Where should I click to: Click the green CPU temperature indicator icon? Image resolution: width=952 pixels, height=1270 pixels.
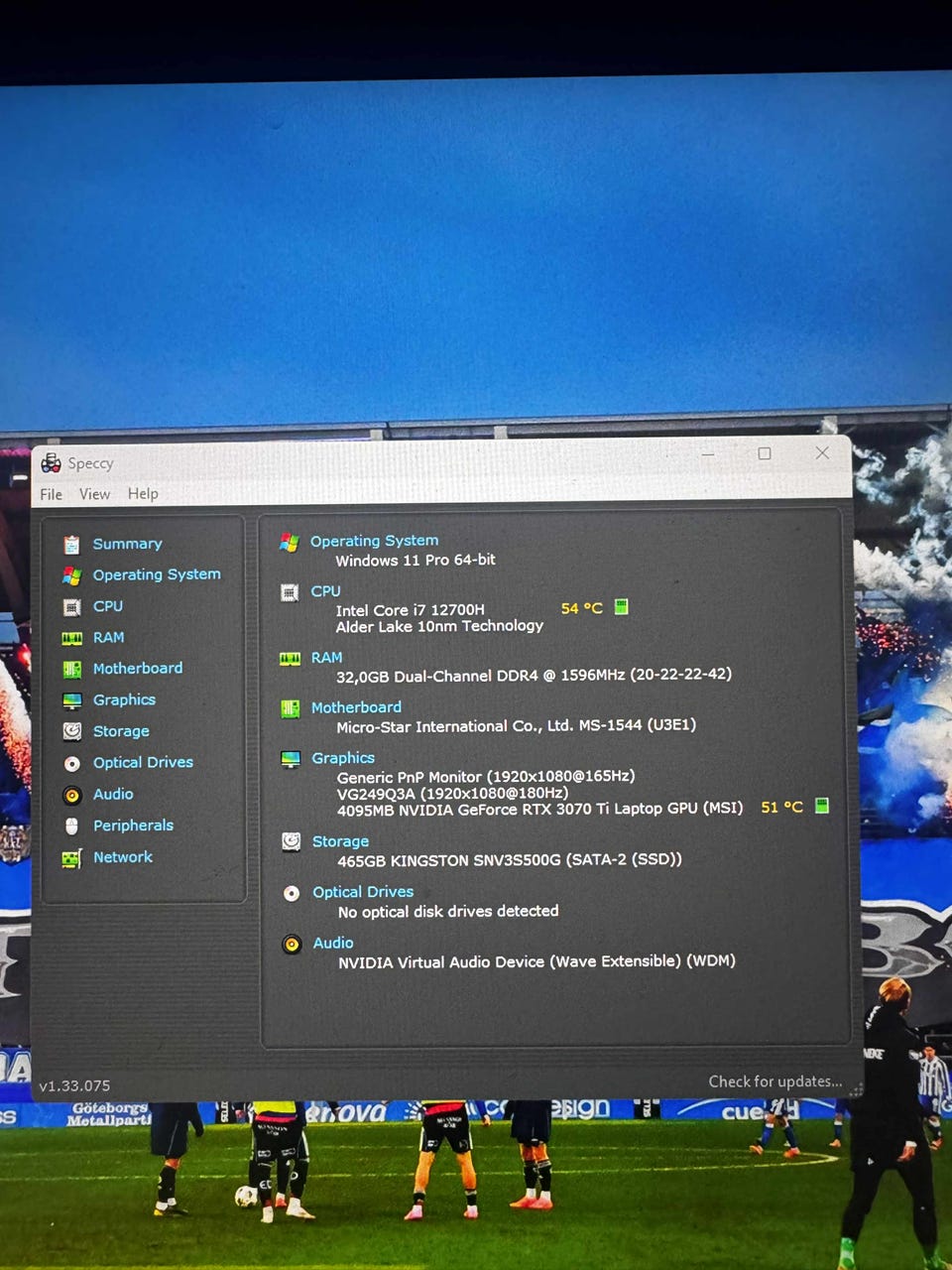621,607
